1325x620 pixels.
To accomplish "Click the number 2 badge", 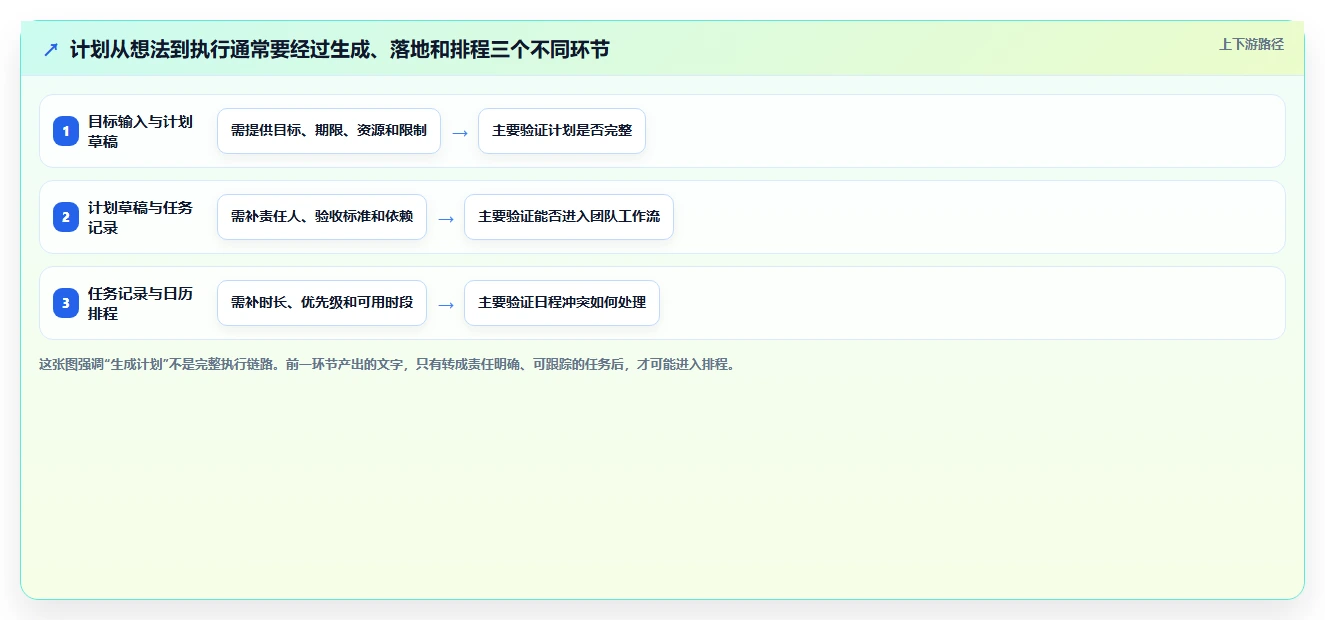I will [66, 217].
